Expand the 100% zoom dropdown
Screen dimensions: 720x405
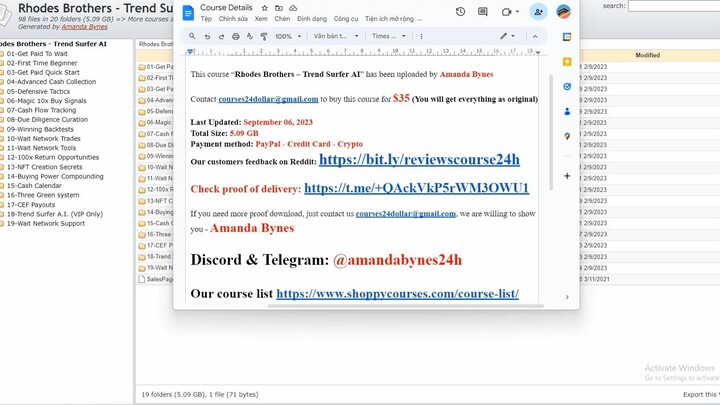click(x=287, y=36)
